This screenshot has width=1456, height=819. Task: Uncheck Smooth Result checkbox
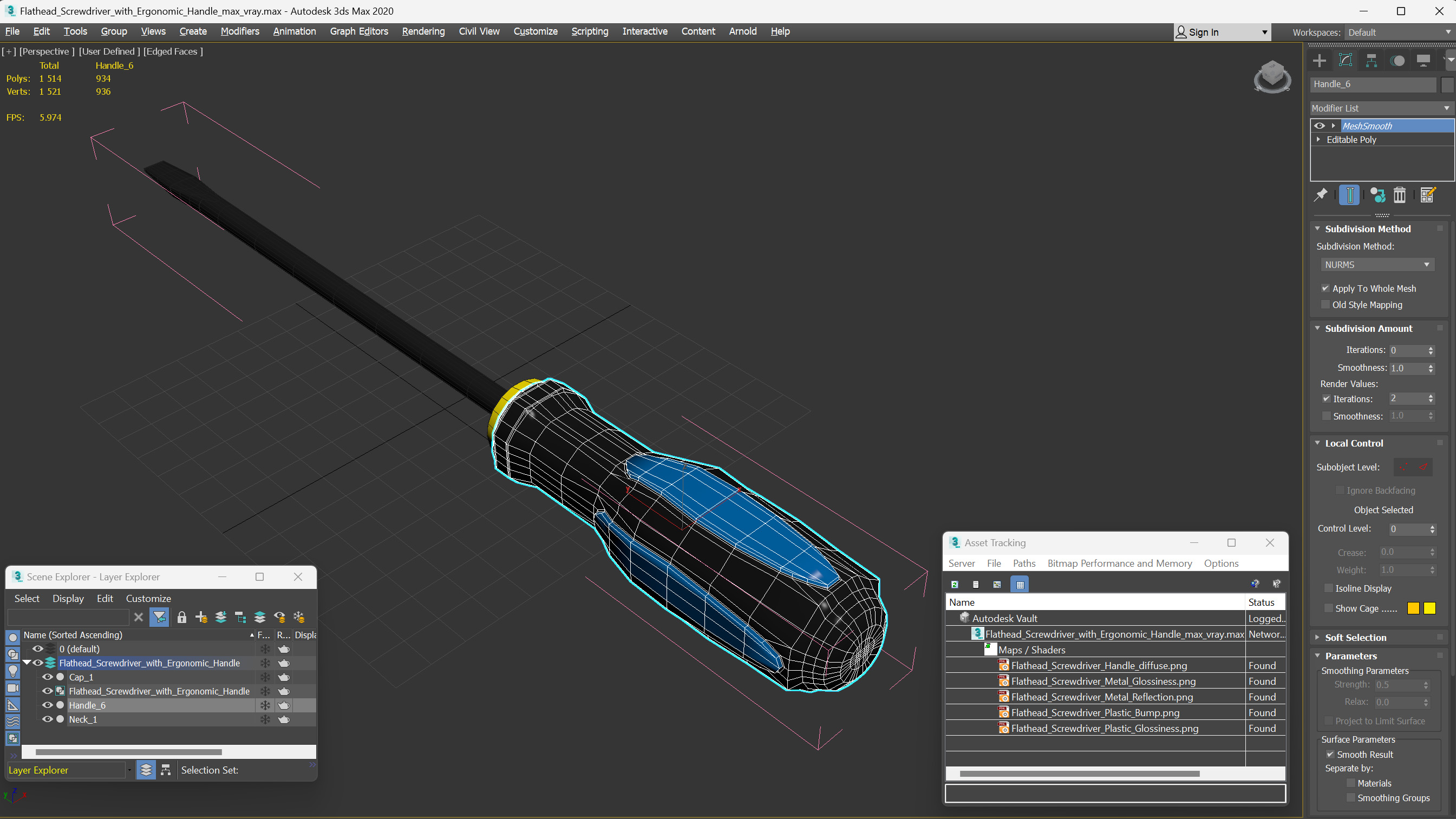[x=1330, y=755]
